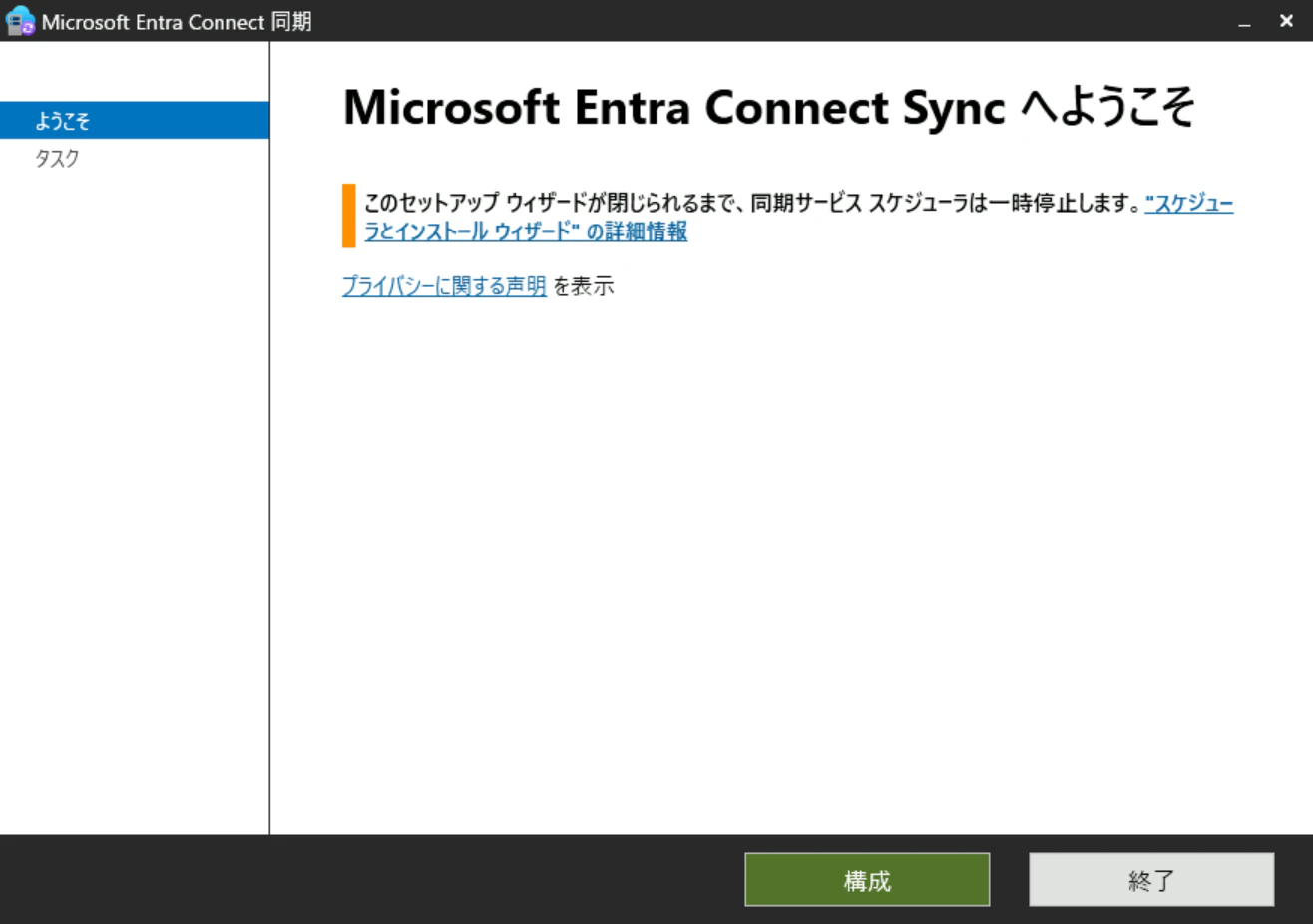
Task: Select the ようこそ step in the sidebar
Action: pos(135,121)
